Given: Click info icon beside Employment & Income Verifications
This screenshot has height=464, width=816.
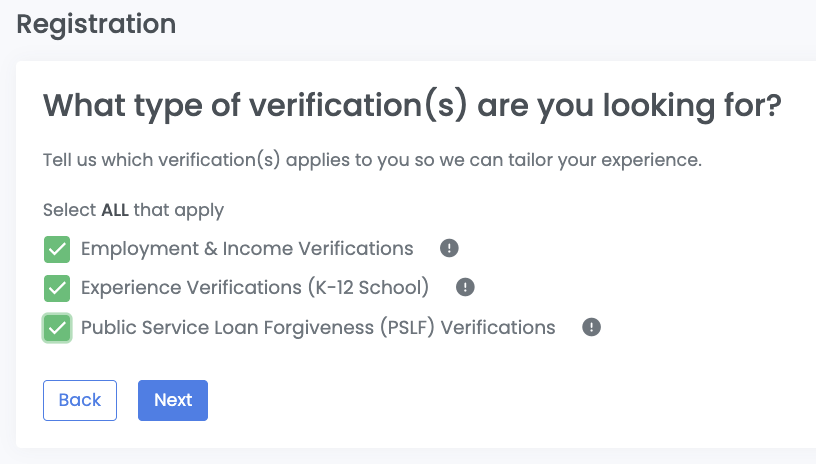Looking at the screenshot, I should (x=450, y=248).
